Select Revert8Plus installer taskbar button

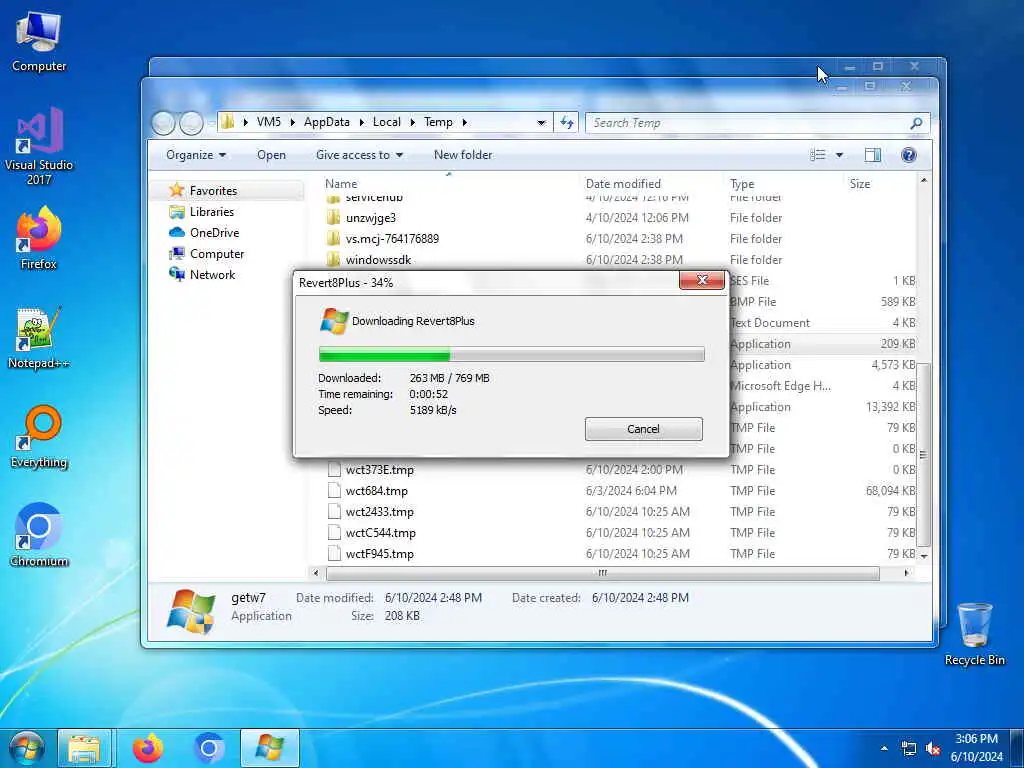(270, 748)
